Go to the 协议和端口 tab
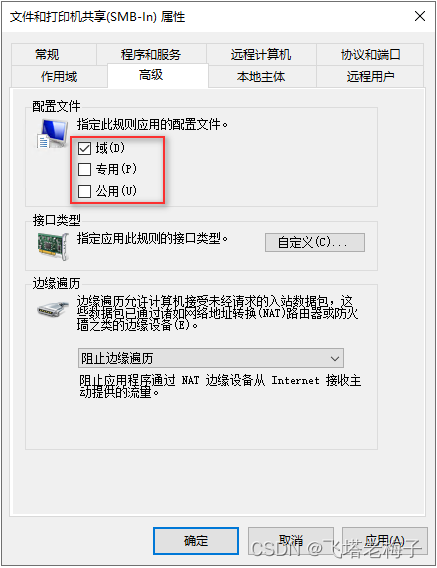 click(370, 55)
